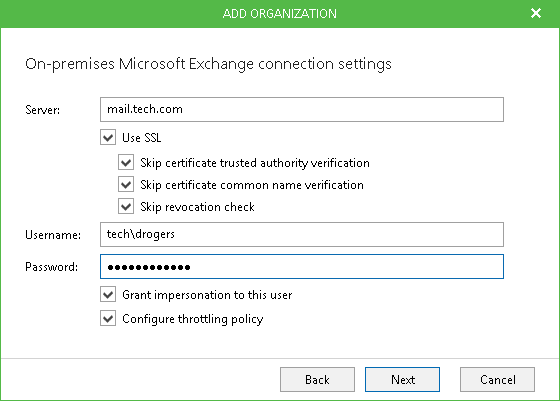Screen dimensions: 560x401
Task: Click the Password label text
Action: (x=51, y=267)
